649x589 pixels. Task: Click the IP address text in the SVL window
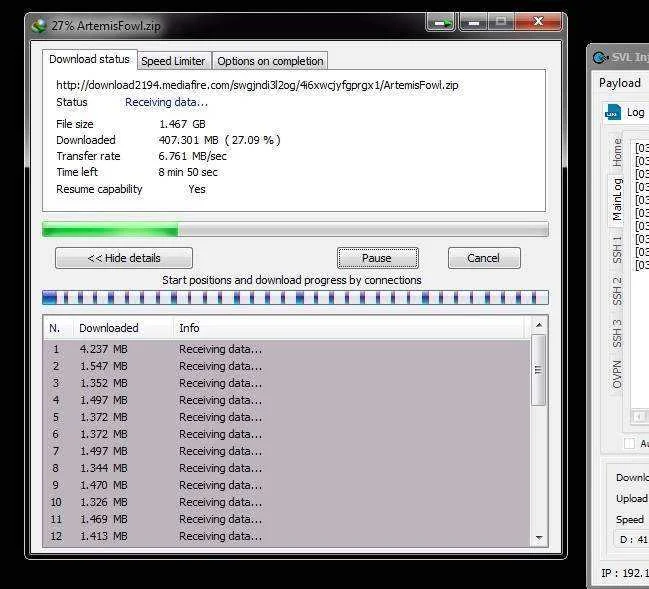click(624, 573)
